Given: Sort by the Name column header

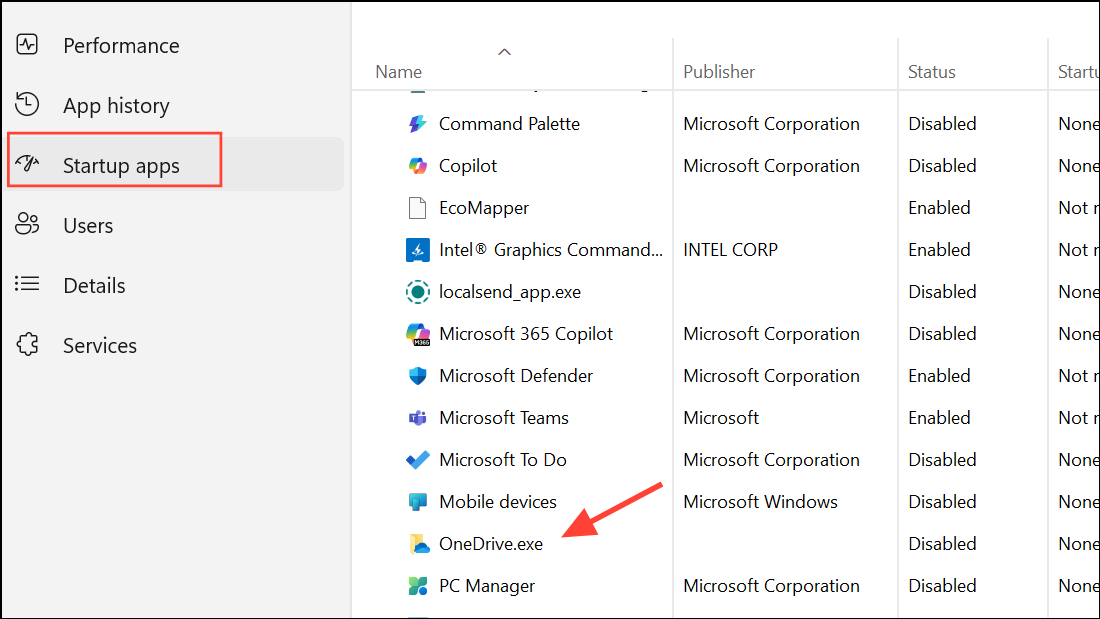Looking at the screenshot, I should 399,72.
